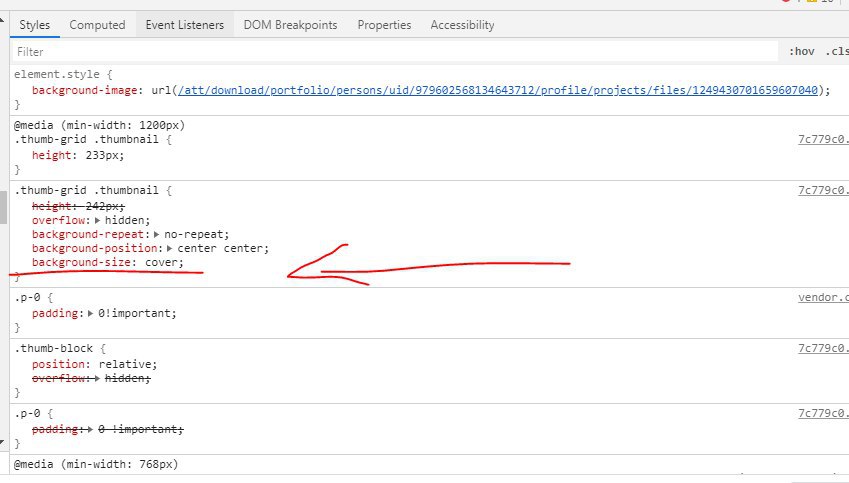Select the .thumb-block selector
Image resolution: width=849 pixels, height=483 pixels.
click(x=54, y=349)
